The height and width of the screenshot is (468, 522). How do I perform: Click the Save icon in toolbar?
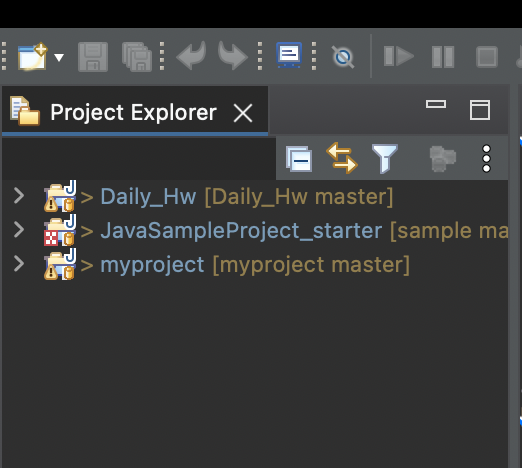(x=93, y=57)
